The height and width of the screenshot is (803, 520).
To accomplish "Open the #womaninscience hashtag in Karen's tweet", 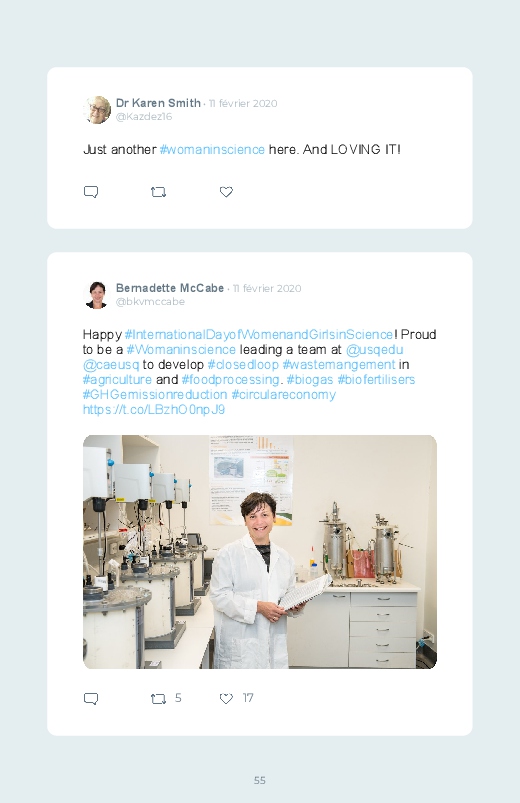I will [212, 150].
